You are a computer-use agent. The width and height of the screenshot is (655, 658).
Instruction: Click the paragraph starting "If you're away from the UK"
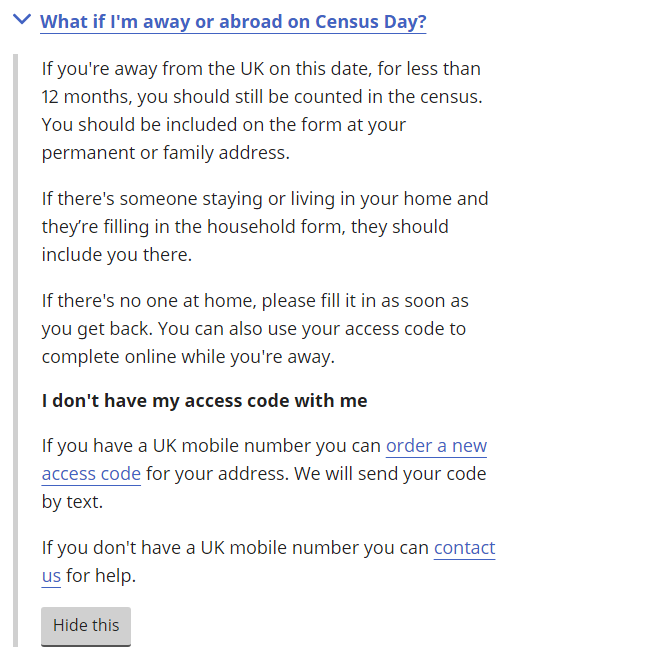click(x=262, y=111)
